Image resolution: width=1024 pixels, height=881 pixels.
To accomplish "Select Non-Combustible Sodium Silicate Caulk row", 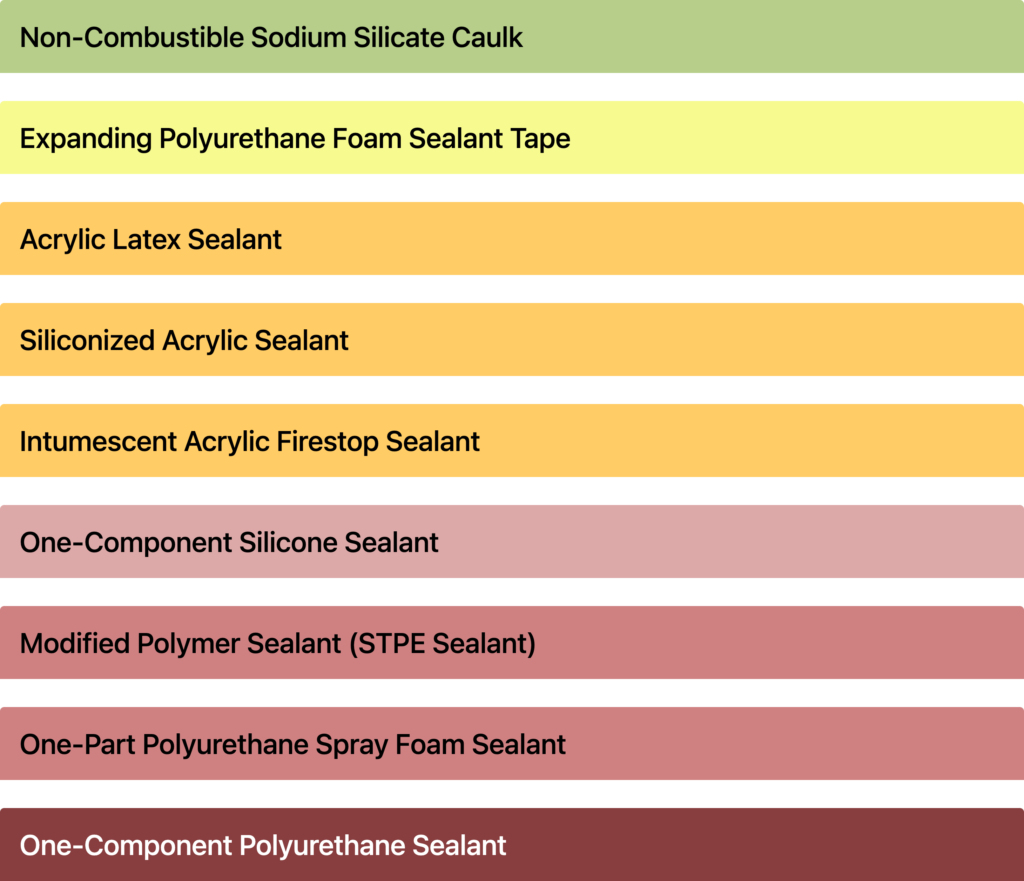I will 512,37.
